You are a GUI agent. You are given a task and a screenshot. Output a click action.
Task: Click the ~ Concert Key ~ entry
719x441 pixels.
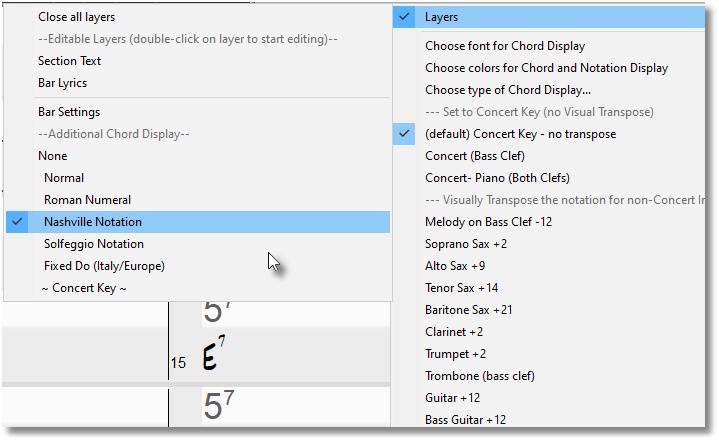82,288
